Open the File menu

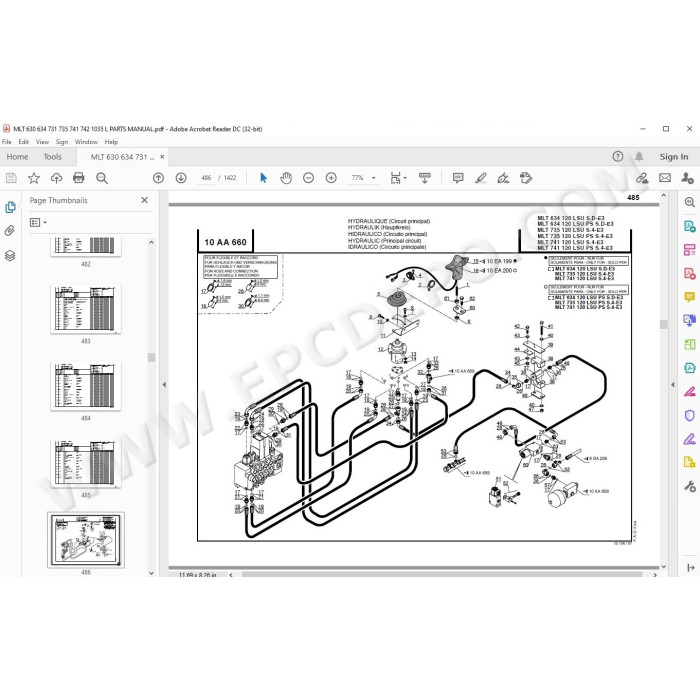7,142
